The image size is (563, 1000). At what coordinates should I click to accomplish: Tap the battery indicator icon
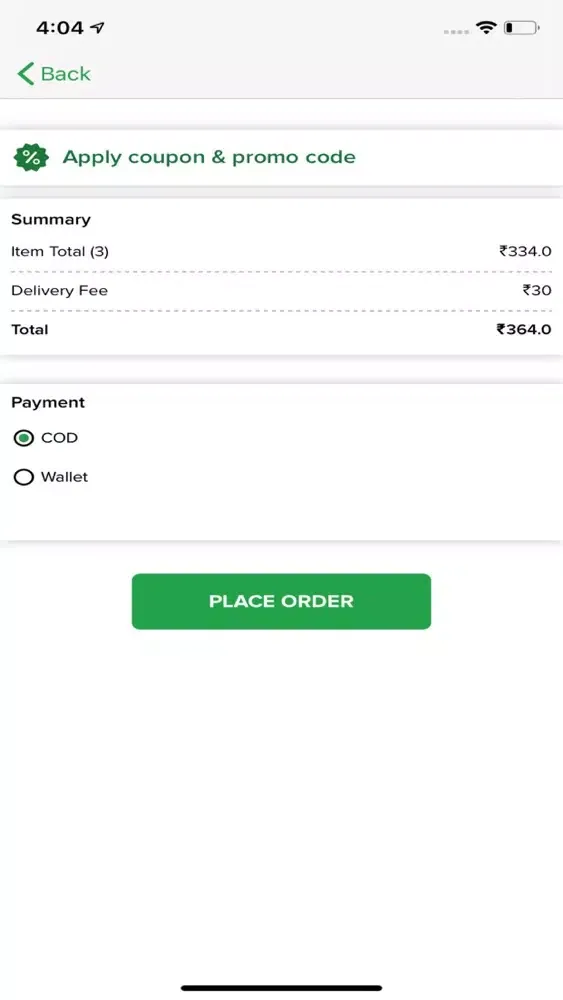[x=521, y=27]
